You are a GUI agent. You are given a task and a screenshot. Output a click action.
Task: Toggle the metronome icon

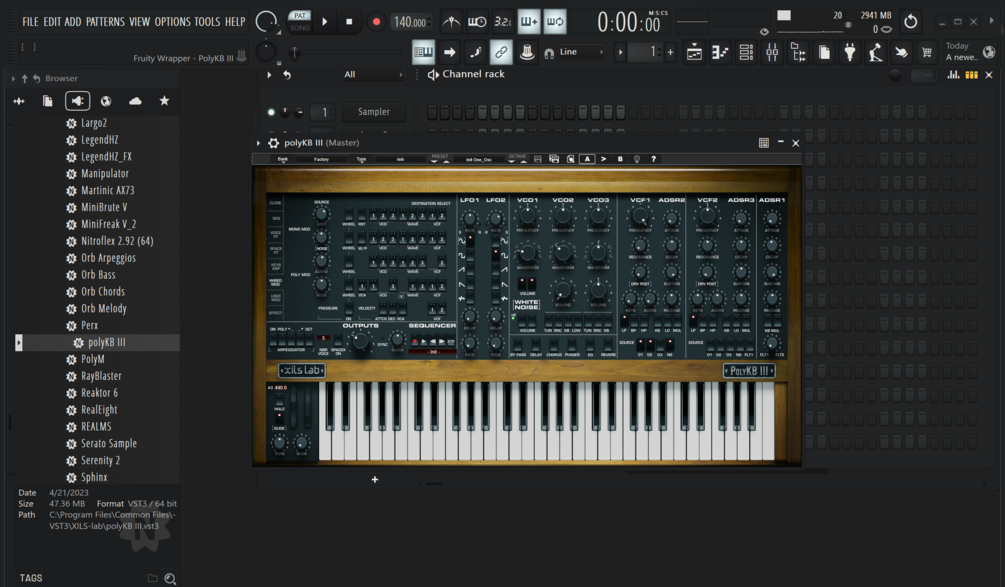click(x=451, y=22)
